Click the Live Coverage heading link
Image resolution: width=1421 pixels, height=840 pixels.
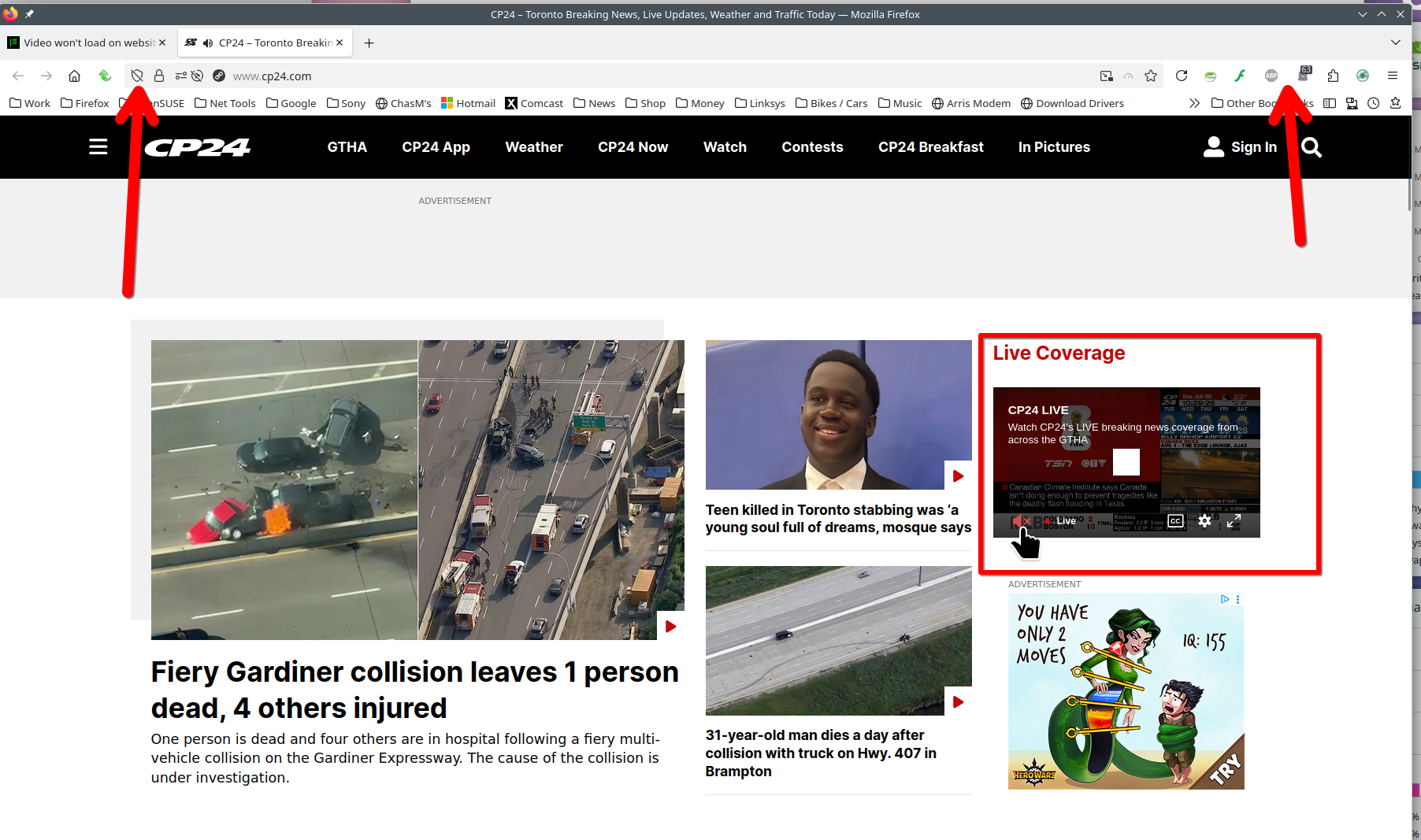1059,353
